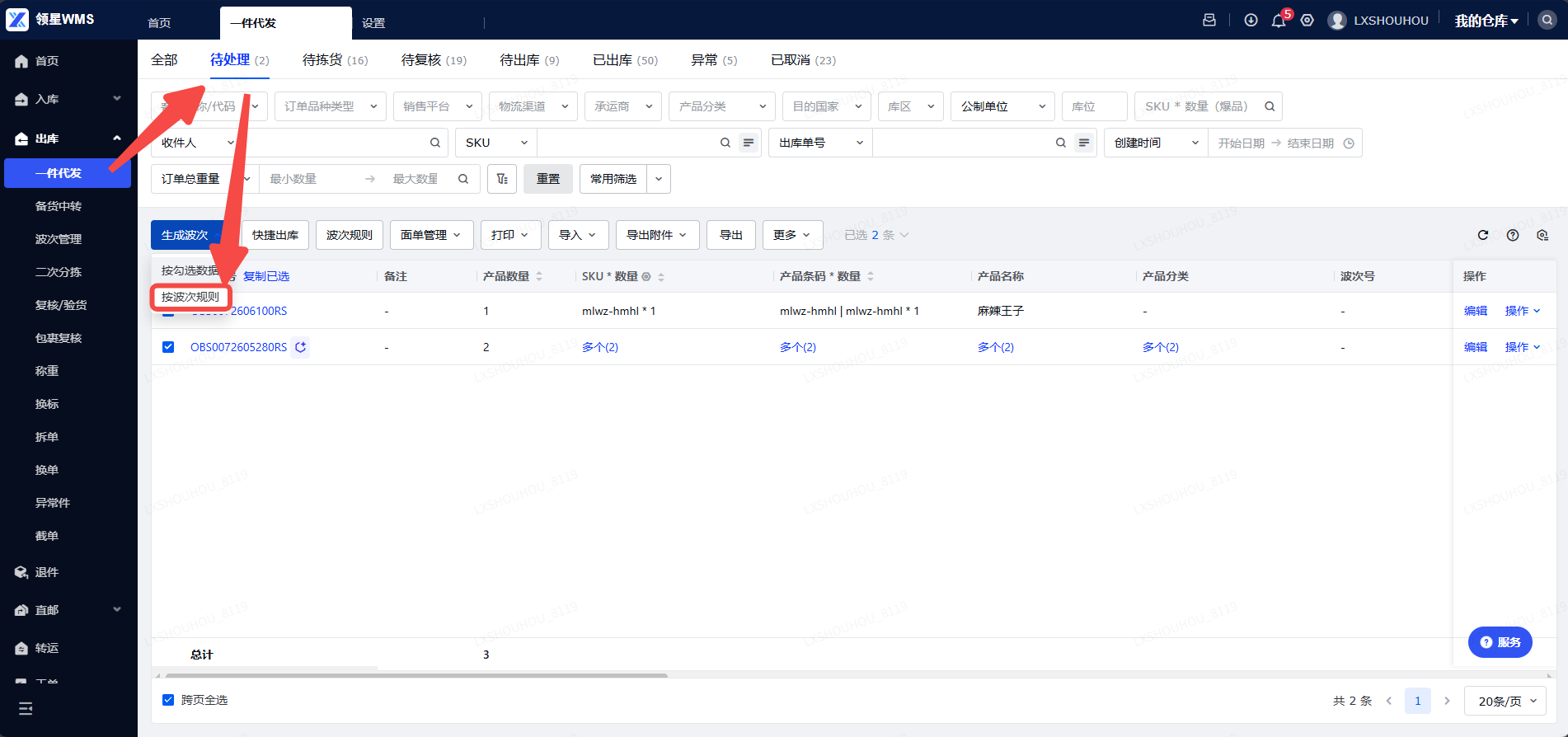
Task: Open the 我的仓库 warehouse switcher
Action: pos(1486,21)
